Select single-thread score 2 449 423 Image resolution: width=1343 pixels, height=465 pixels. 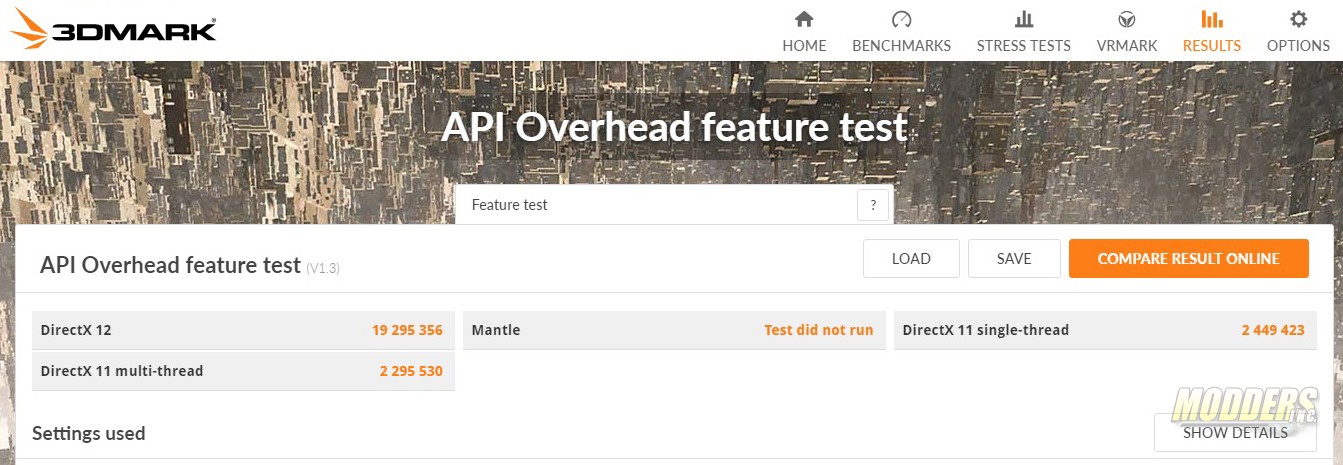1273,330
